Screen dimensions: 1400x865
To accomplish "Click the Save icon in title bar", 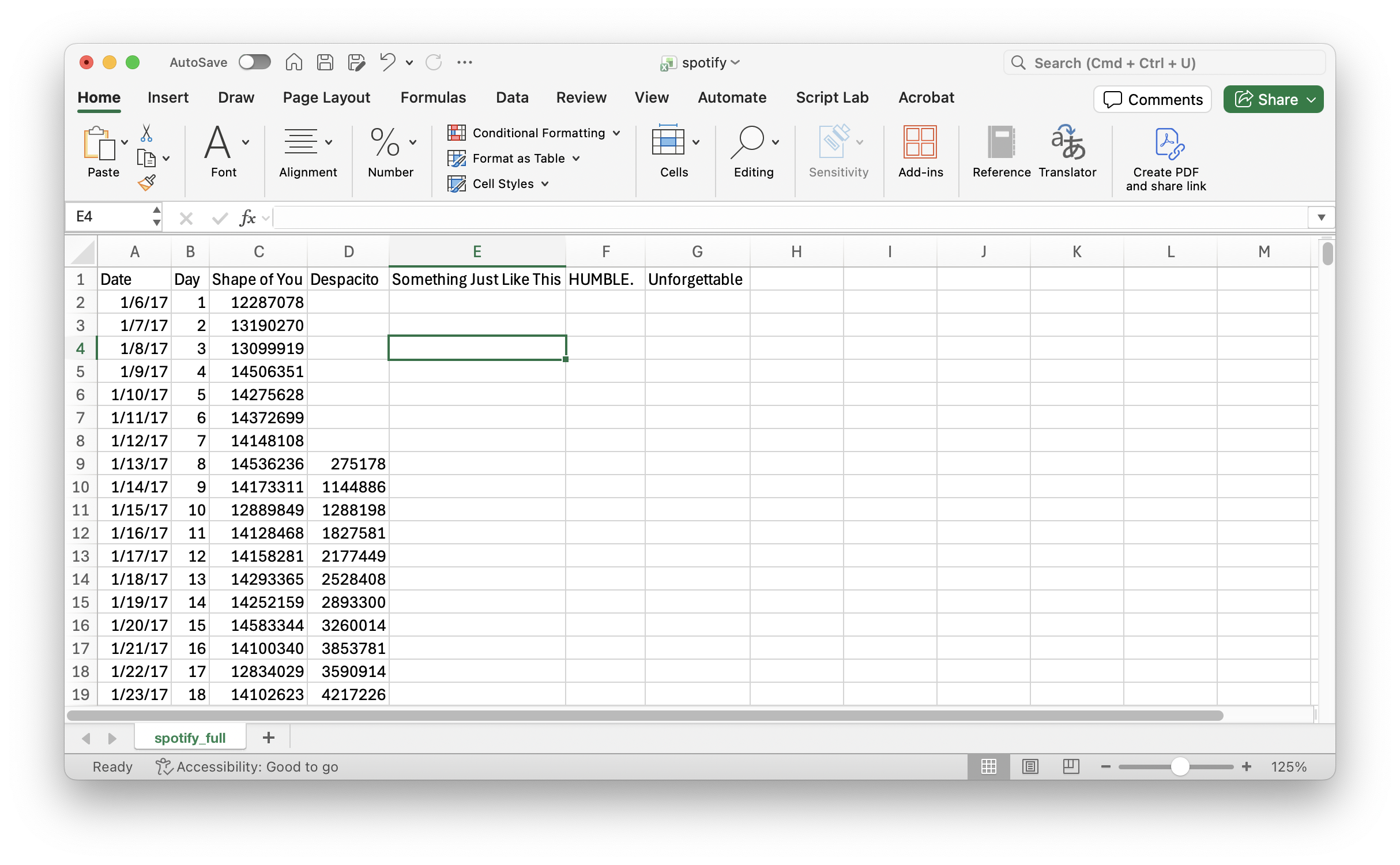I will pyautogui.click(x=325, y=62).
